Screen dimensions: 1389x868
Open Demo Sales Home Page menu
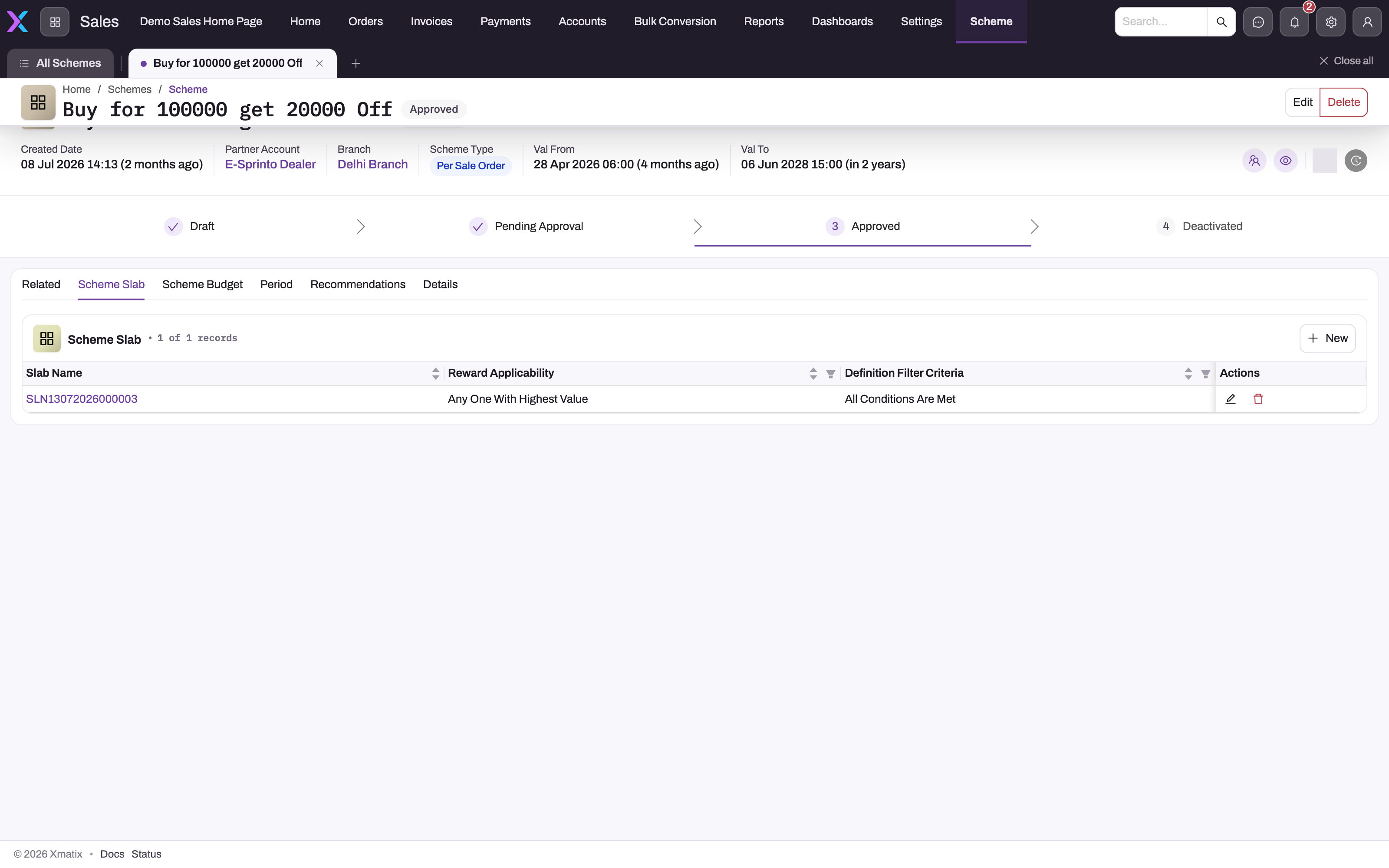pyautogui.click(x=201, y=22)
